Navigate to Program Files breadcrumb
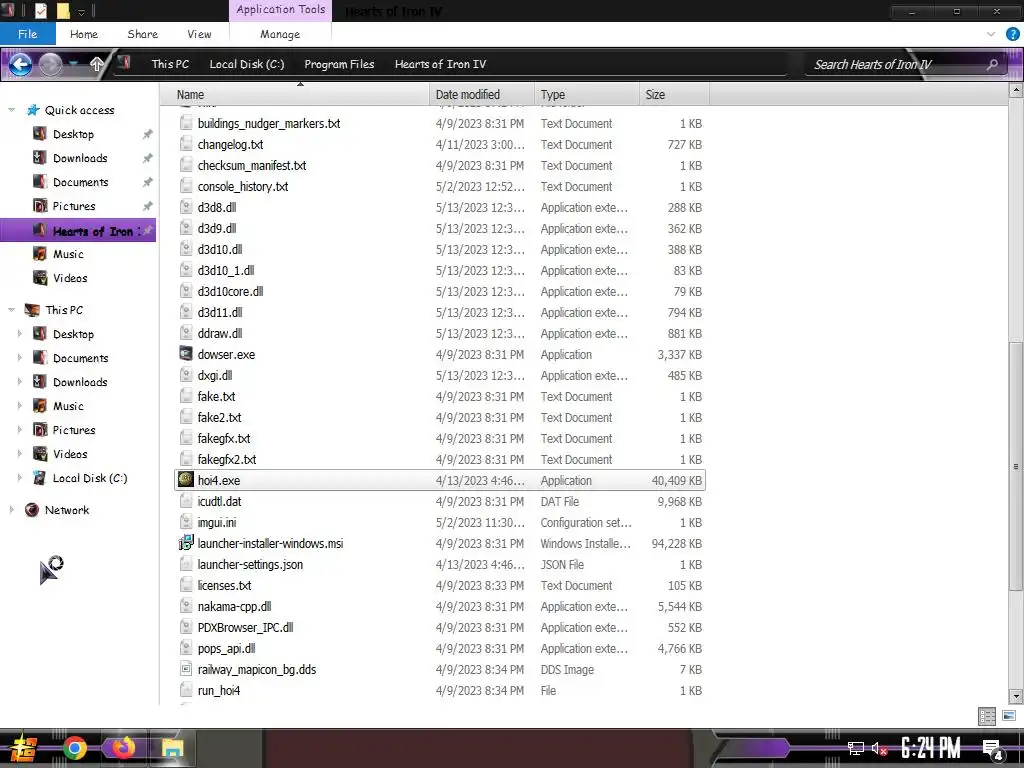 pyautogui.click(x=339, y=64)
